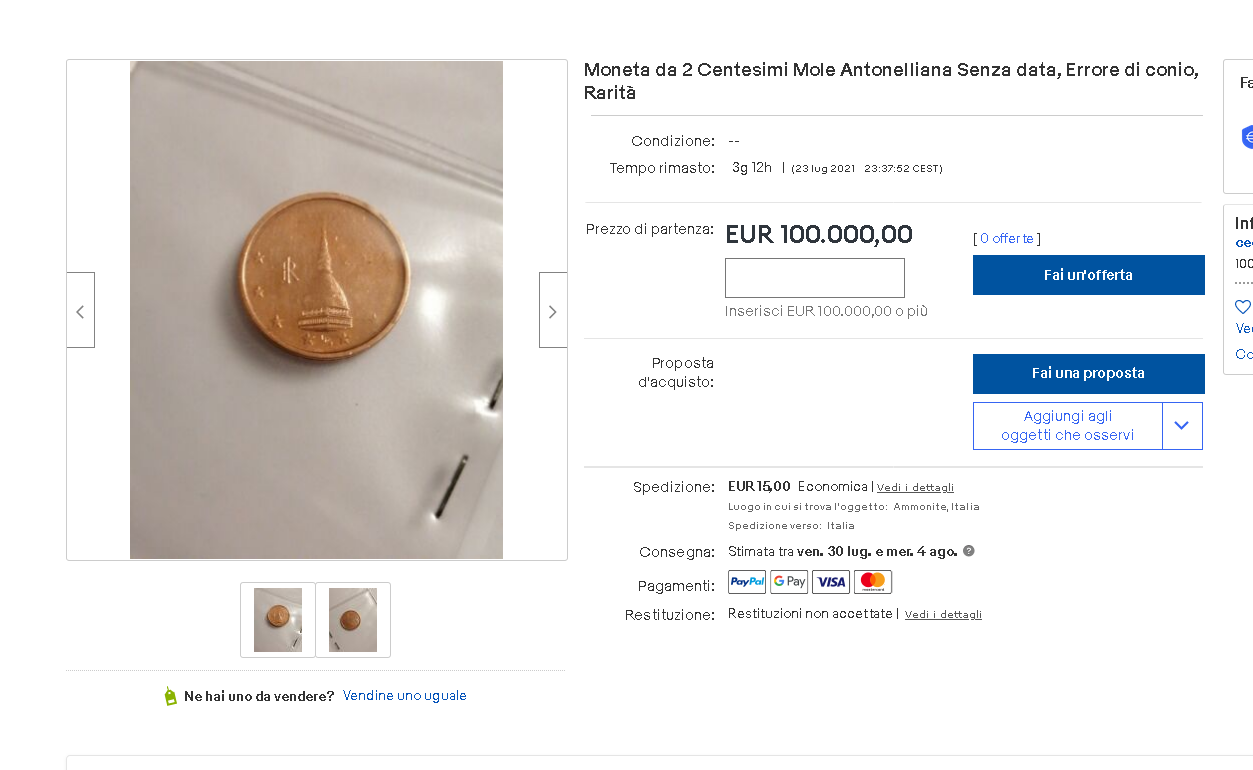Screen dimensions: 1253x770
Task: Click Aggiungi agli oggetti che osservi
Action: [x=1068, y=426]
